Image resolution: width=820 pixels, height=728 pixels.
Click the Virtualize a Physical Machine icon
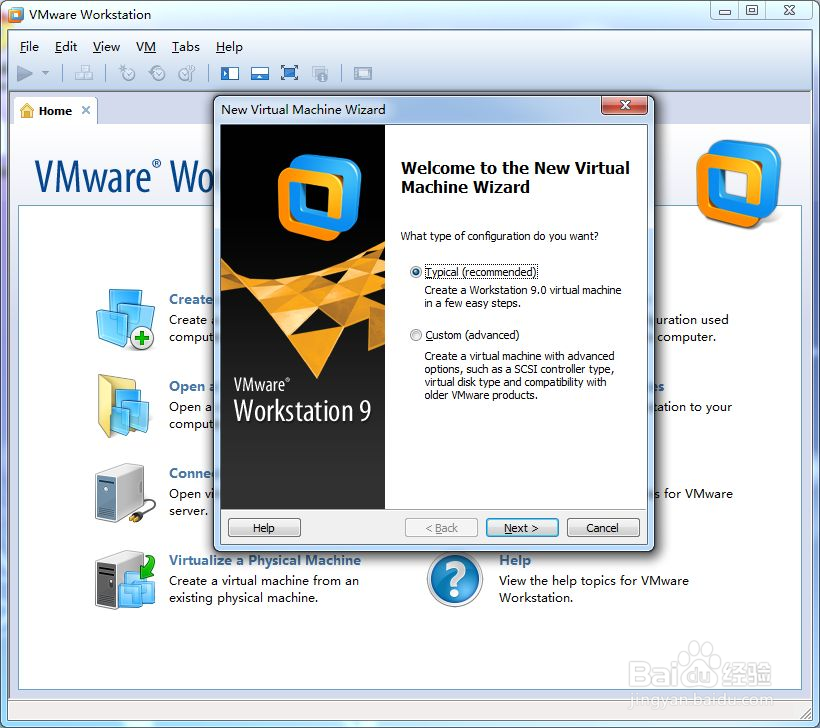126,579
